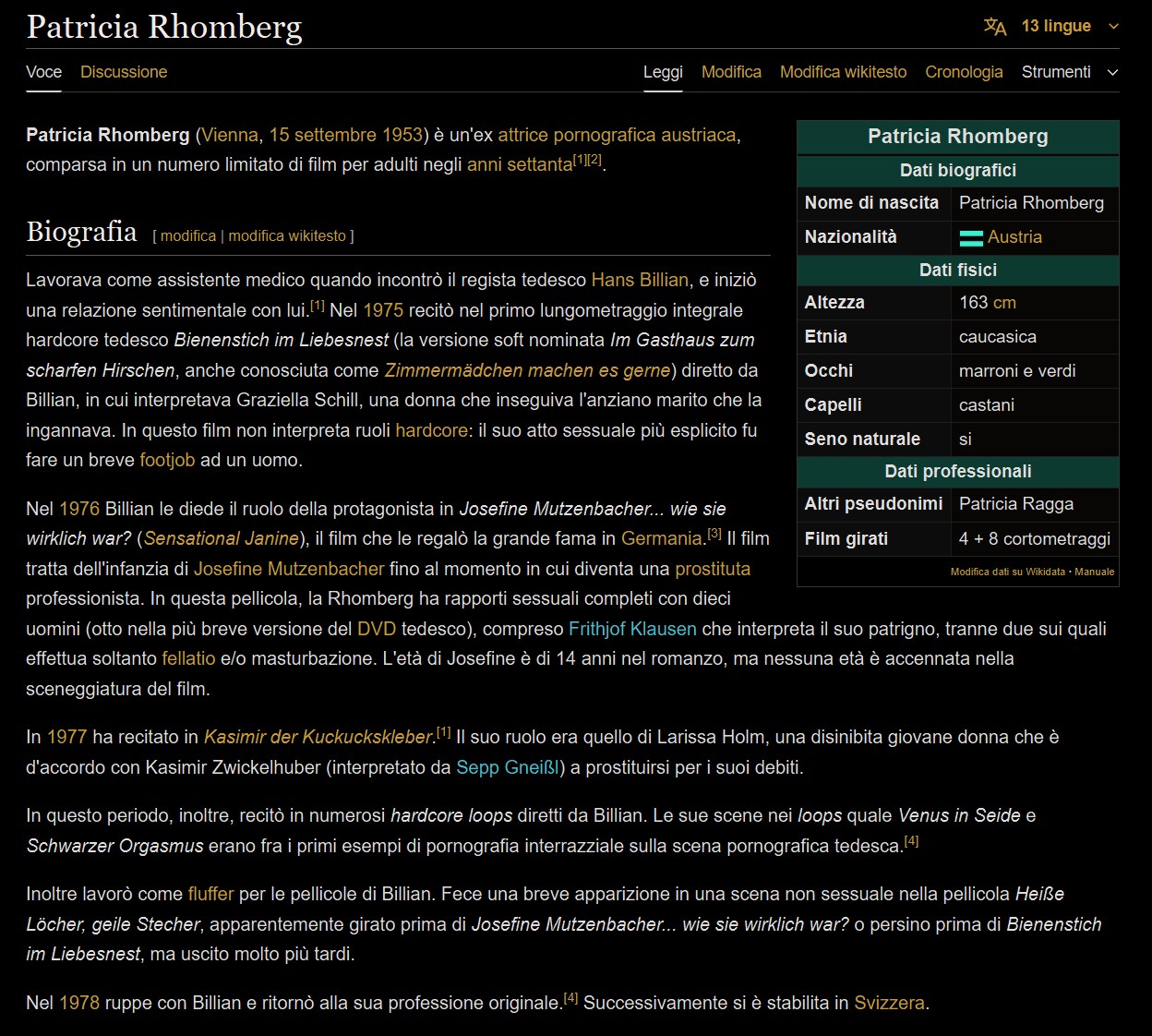
Task: Follow the hardcore link in Biografia
Action: (x=431, y=430)
